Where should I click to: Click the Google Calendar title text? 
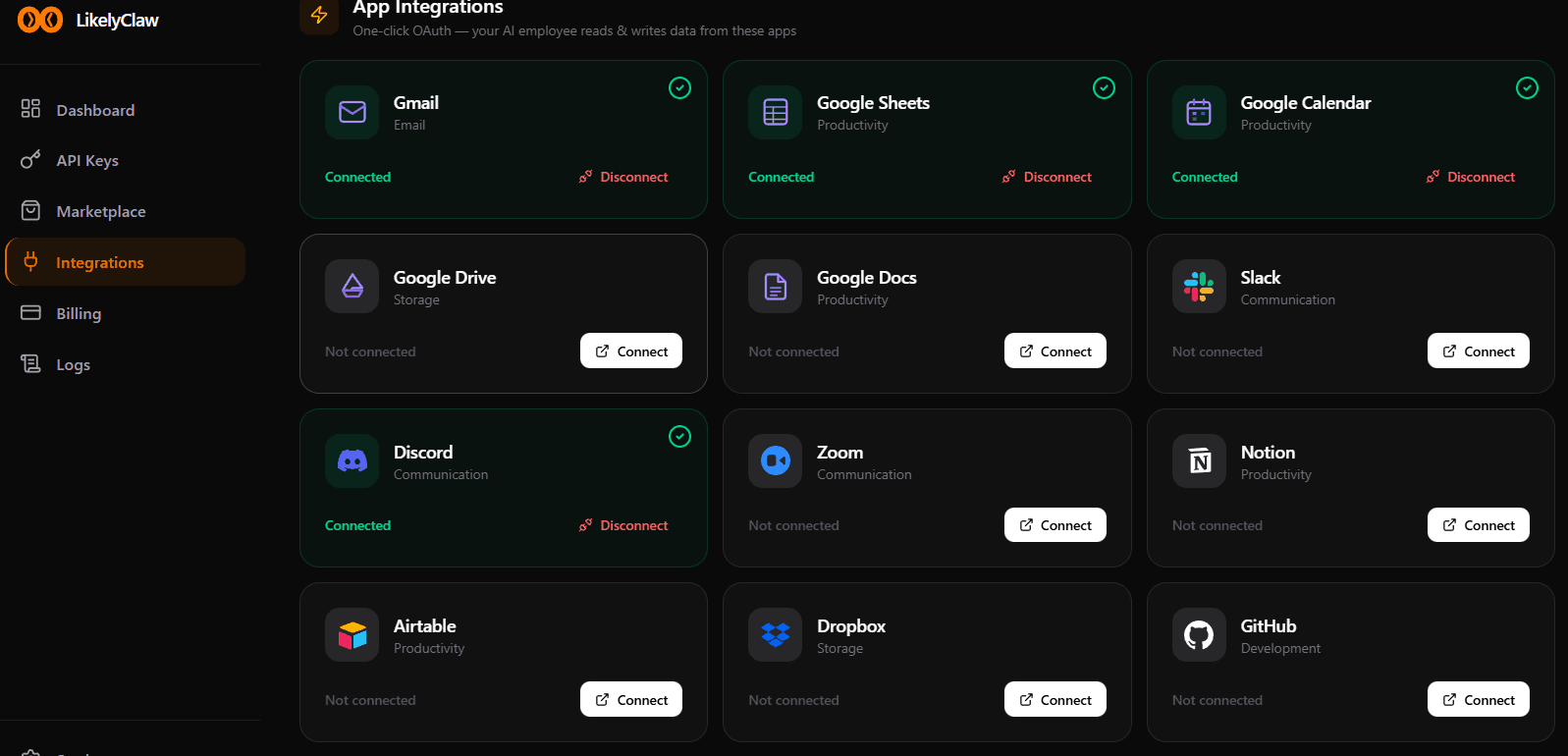[x=1306, y=102]
